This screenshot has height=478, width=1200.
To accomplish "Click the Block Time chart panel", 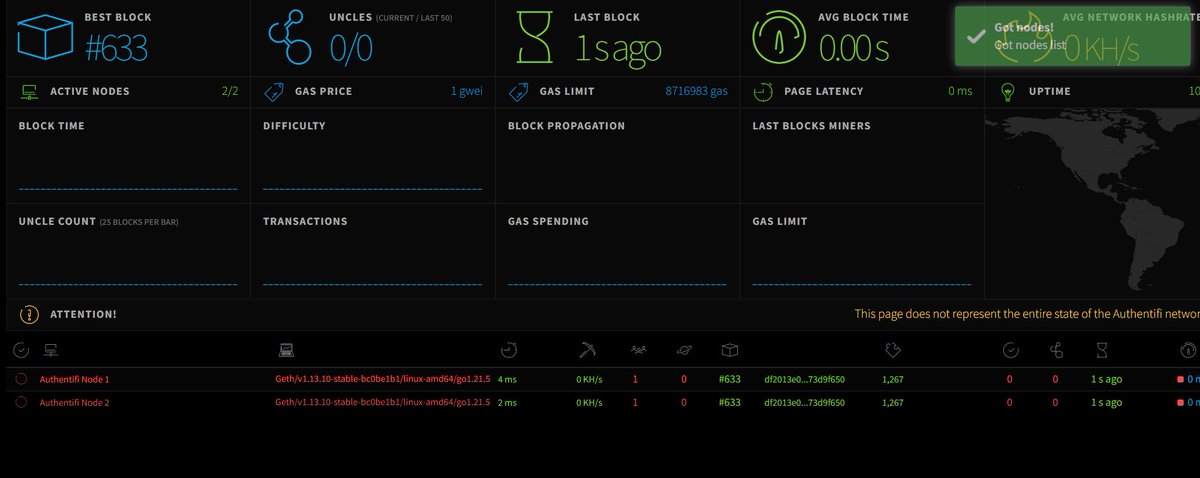I will (x=128, y=156).
